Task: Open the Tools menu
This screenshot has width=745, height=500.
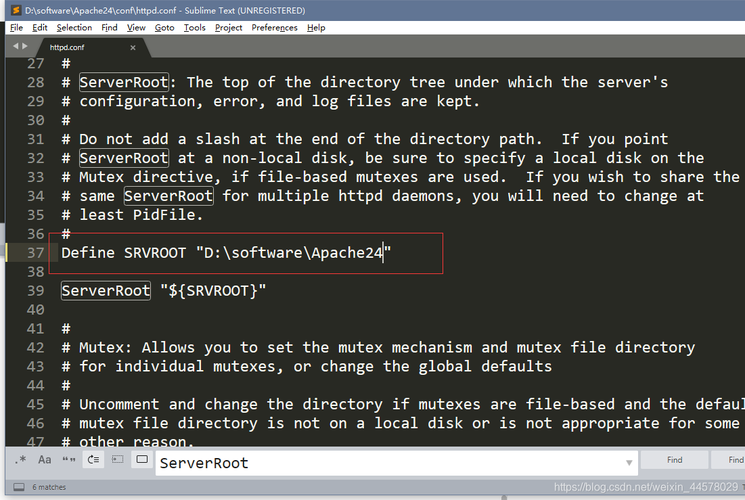Action: pos(194,28)
